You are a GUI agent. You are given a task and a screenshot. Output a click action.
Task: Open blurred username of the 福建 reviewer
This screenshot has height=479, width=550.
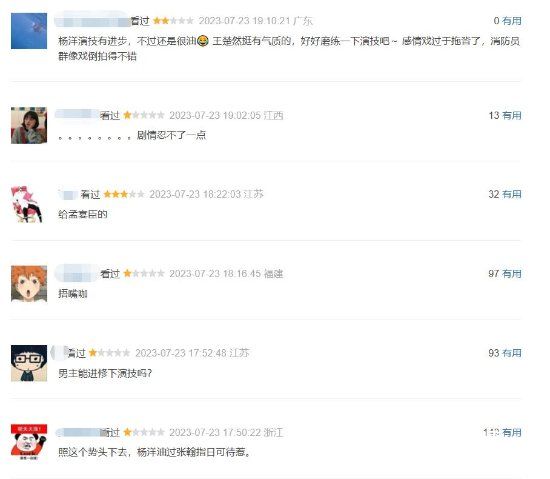click(x=77, y=273)
